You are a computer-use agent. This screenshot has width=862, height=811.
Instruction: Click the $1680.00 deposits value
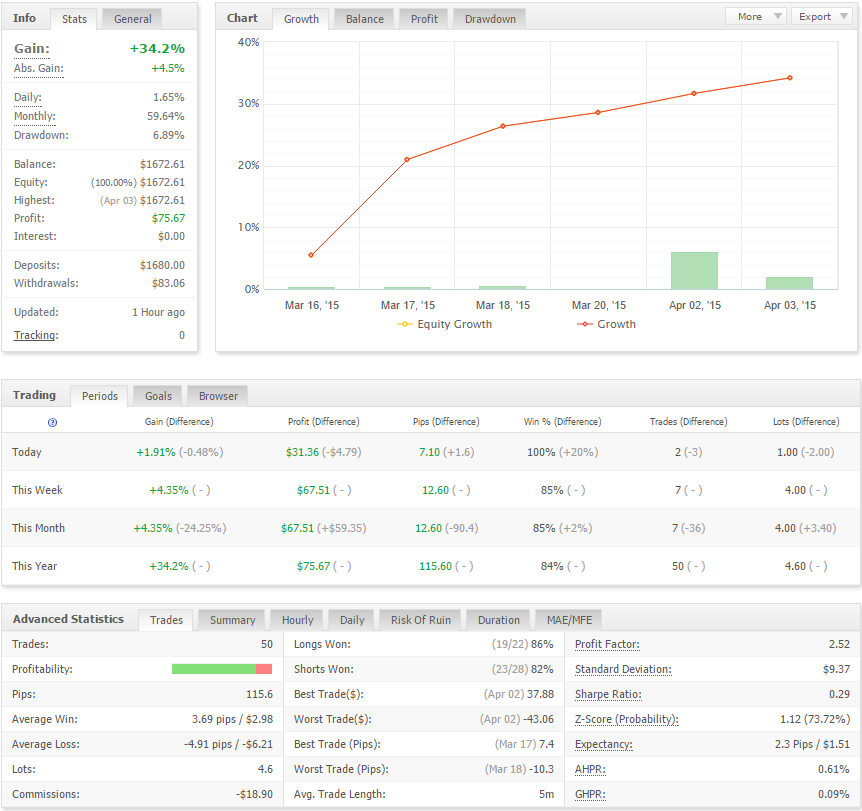point(162,265)
